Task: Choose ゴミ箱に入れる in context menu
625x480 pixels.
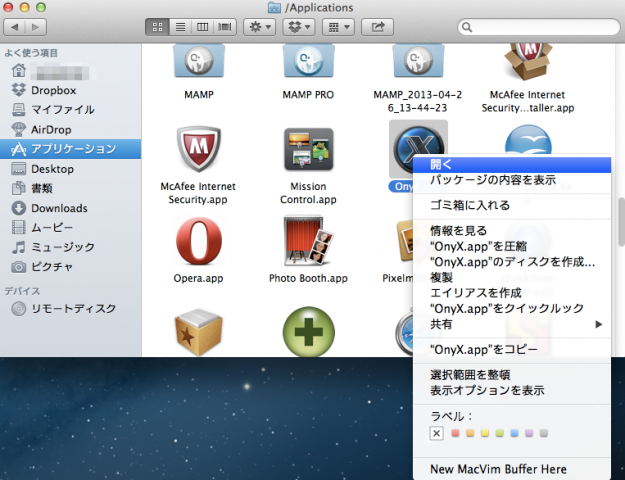Action: (470, 205)
